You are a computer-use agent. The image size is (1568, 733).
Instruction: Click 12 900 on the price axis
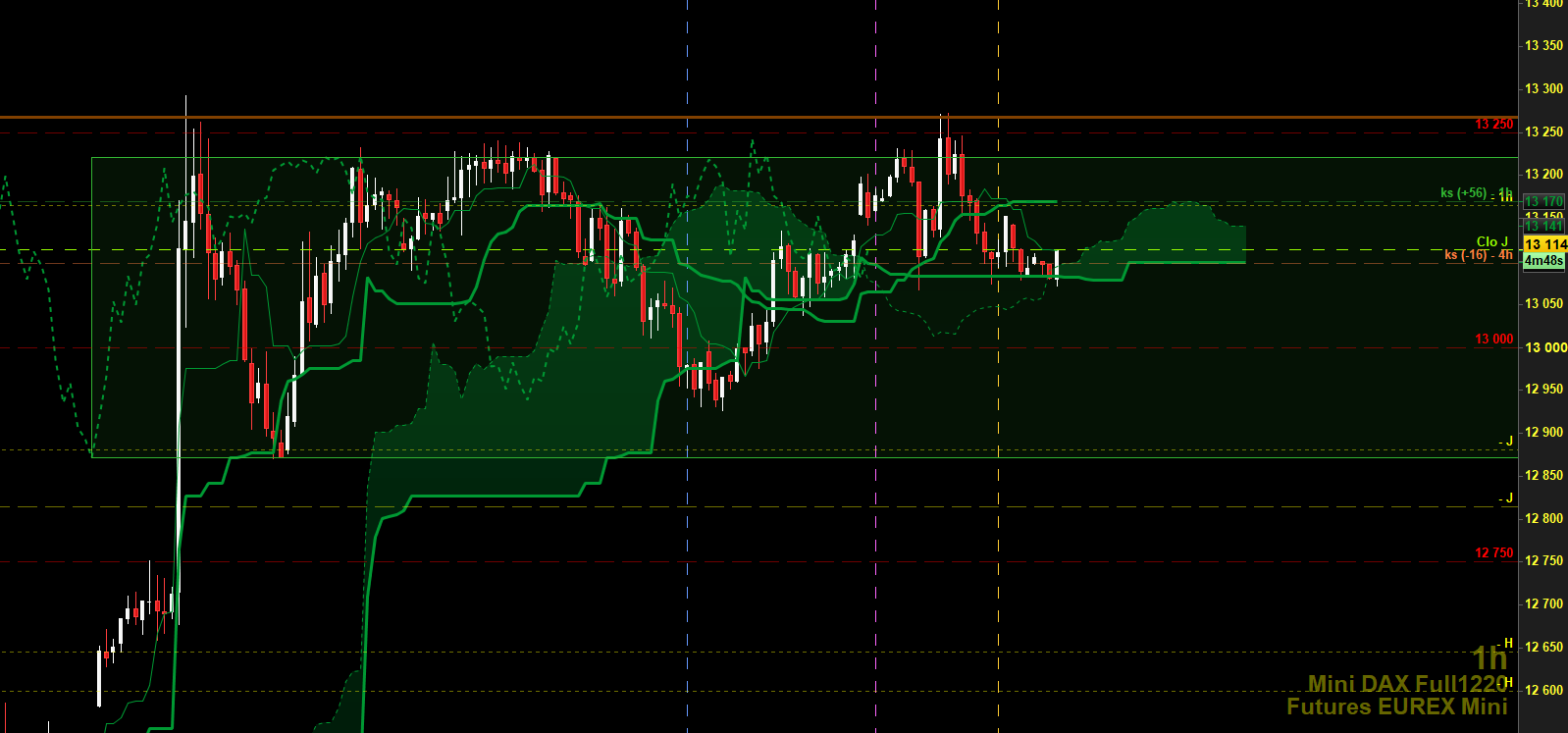click(1543, 432)
